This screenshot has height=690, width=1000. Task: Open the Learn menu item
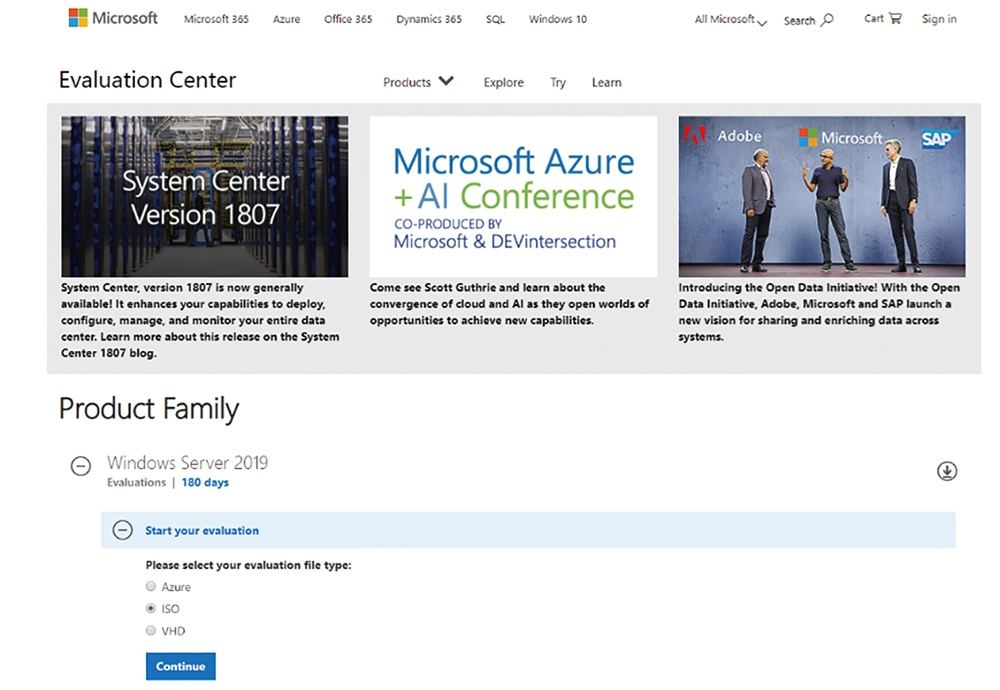coord(607,82)
